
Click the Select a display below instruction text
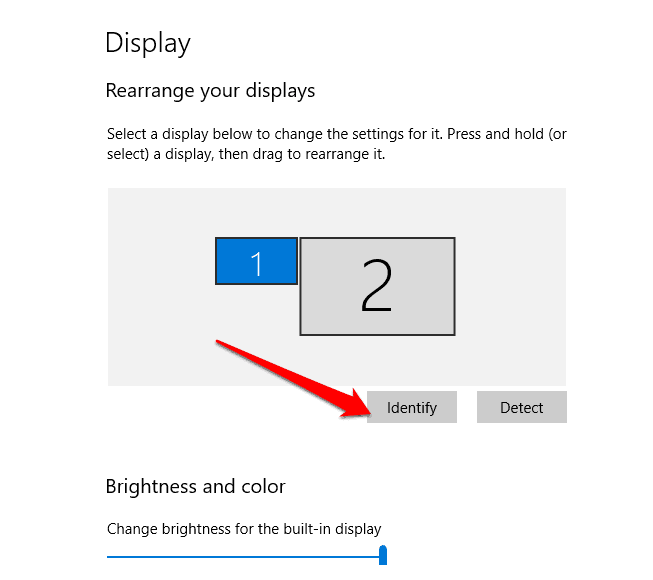[337, 134]
